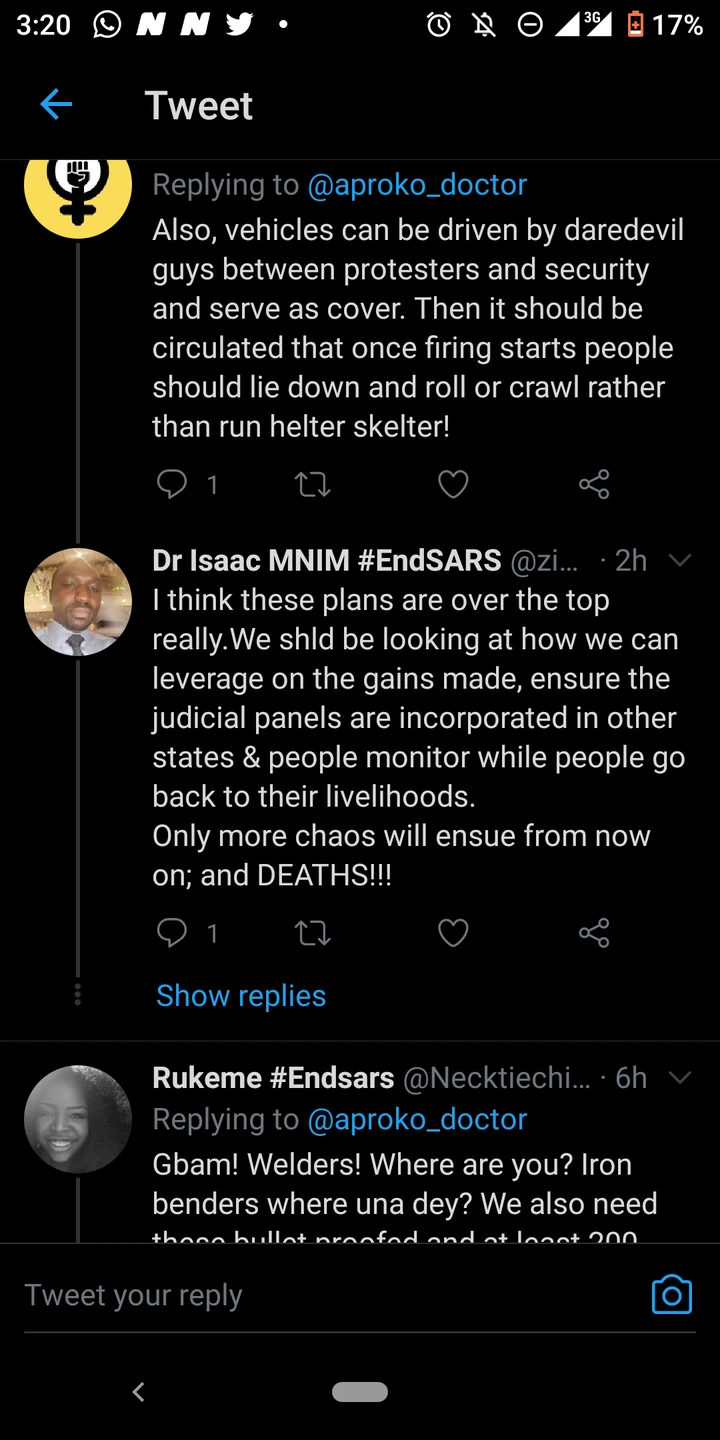Open Dr Isaac tweet options chevron
Screen dimensions: 720x1440
[x=680, y=560]
